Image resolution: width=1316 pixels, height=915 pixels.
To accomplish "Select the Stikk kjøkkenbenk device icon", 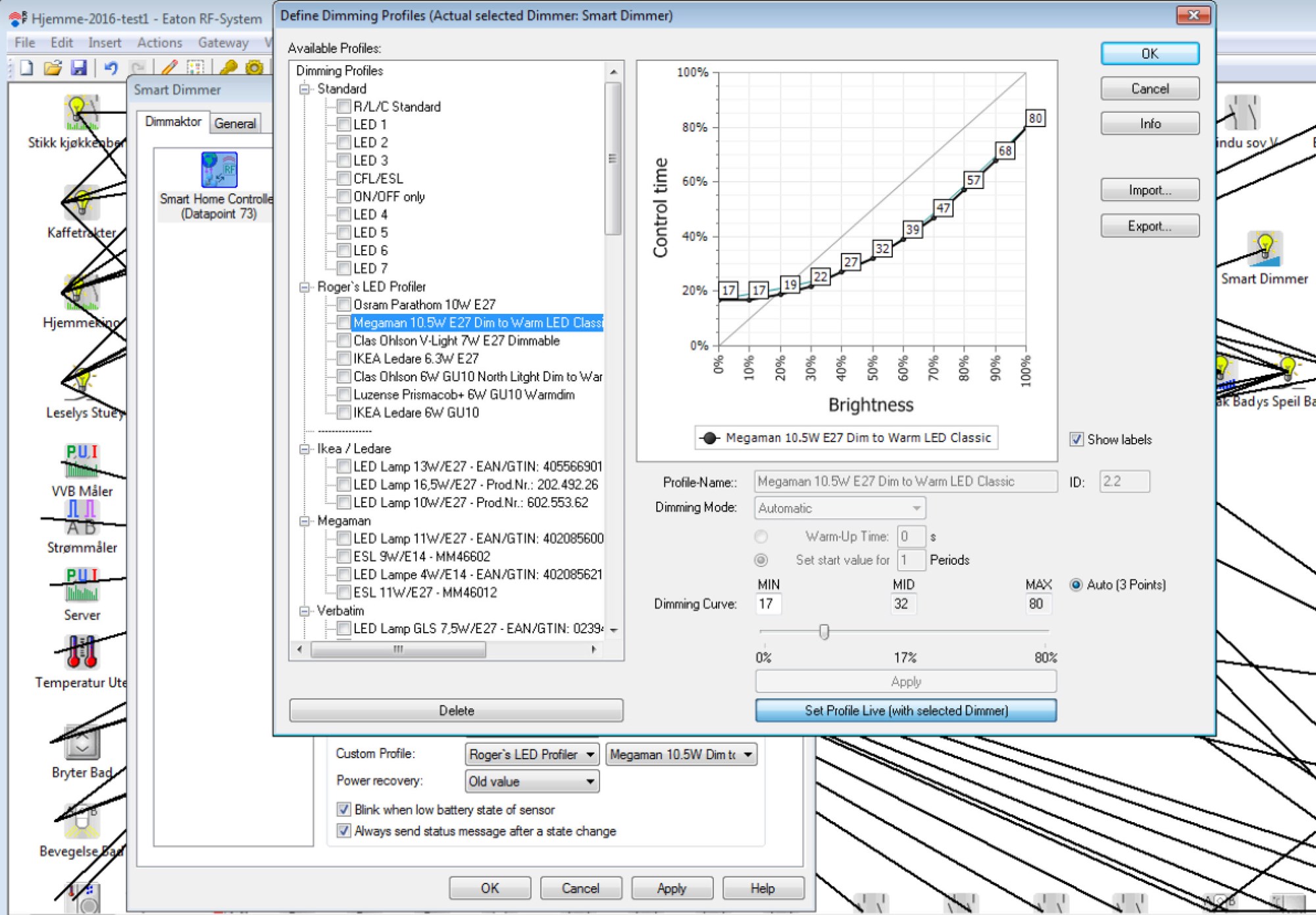I will [82, 113].
